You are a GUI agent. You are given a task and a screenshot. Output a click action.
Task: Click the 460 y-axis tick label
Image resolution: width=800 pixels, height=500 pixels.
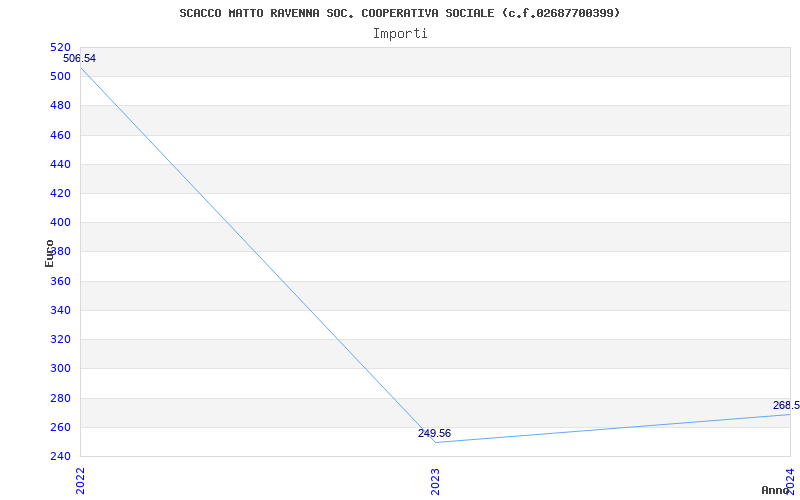(60, 135)
